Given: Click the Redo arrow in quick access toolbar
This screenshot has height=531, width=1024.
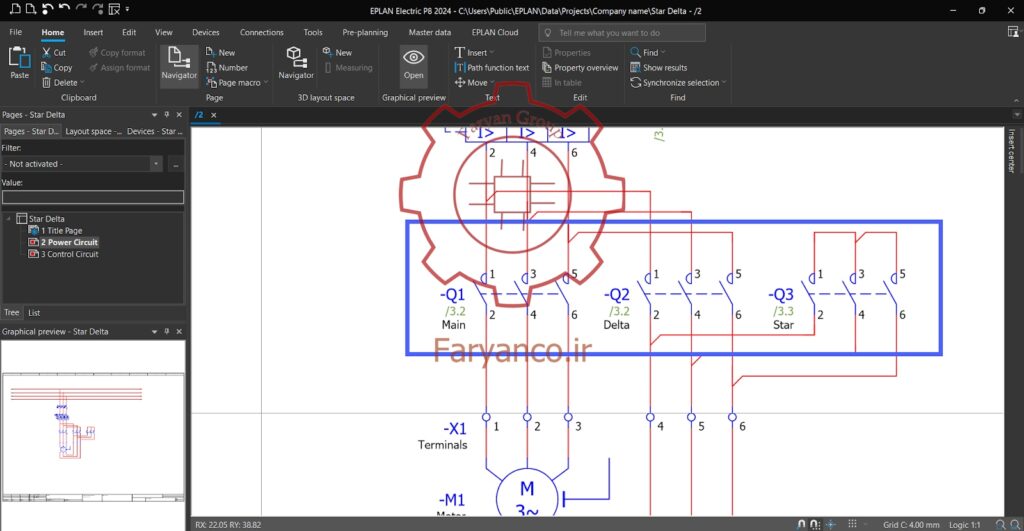Looking at the screenshot, I should point(80,9).
